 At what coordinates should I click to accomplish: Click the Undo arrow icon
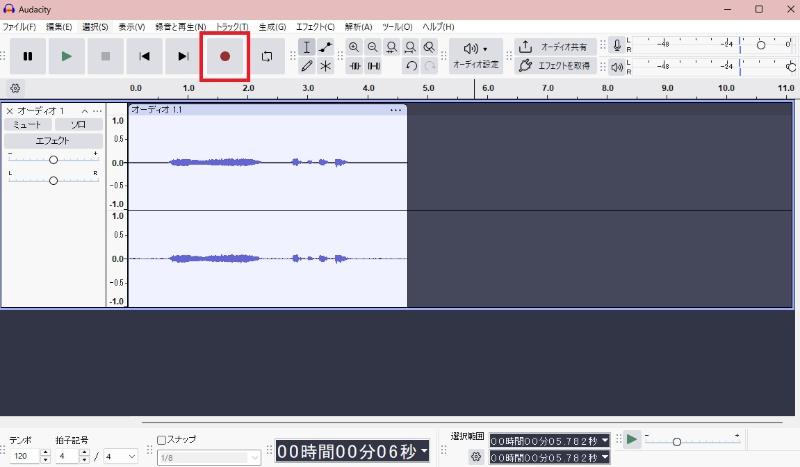(x=411, y=66)
